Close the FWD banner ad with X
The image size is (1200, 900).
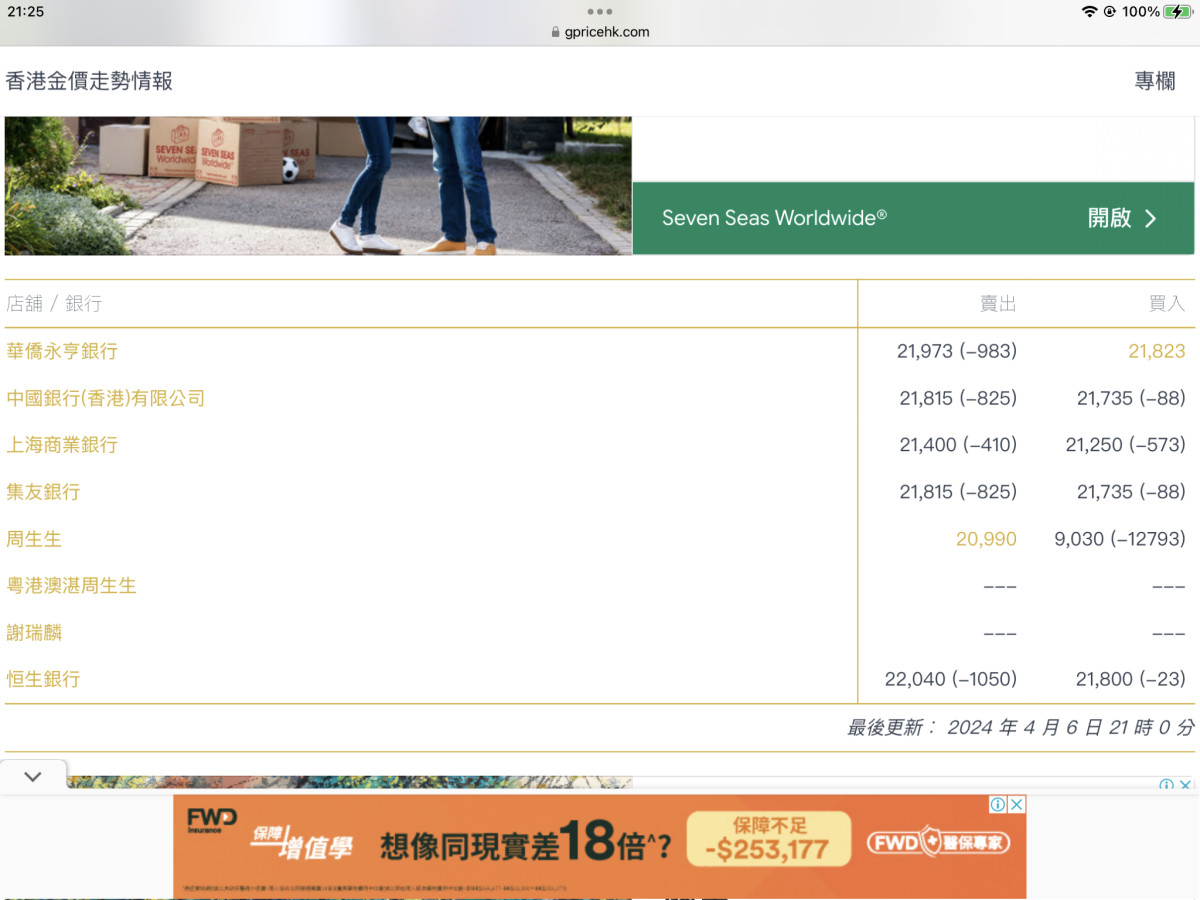pyautogui.click(x=1017, y=804)
